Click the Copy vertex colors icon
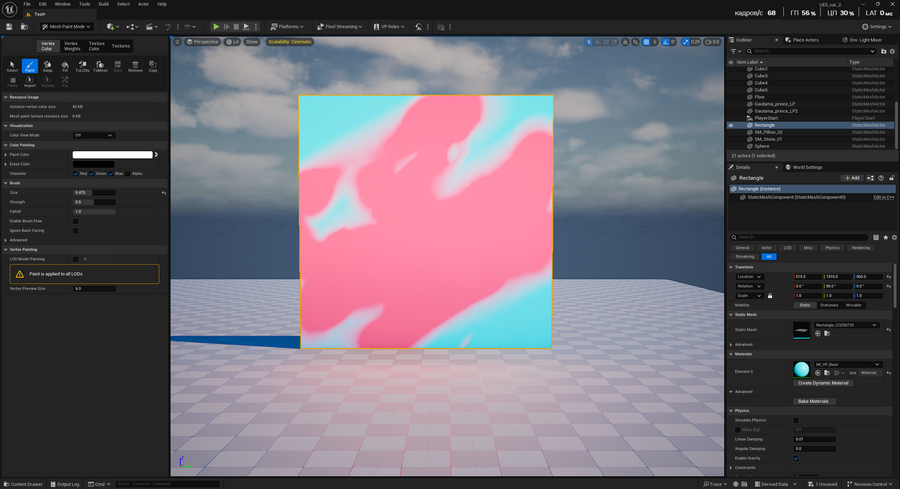The image size is (900, 489). click(153, 66)
